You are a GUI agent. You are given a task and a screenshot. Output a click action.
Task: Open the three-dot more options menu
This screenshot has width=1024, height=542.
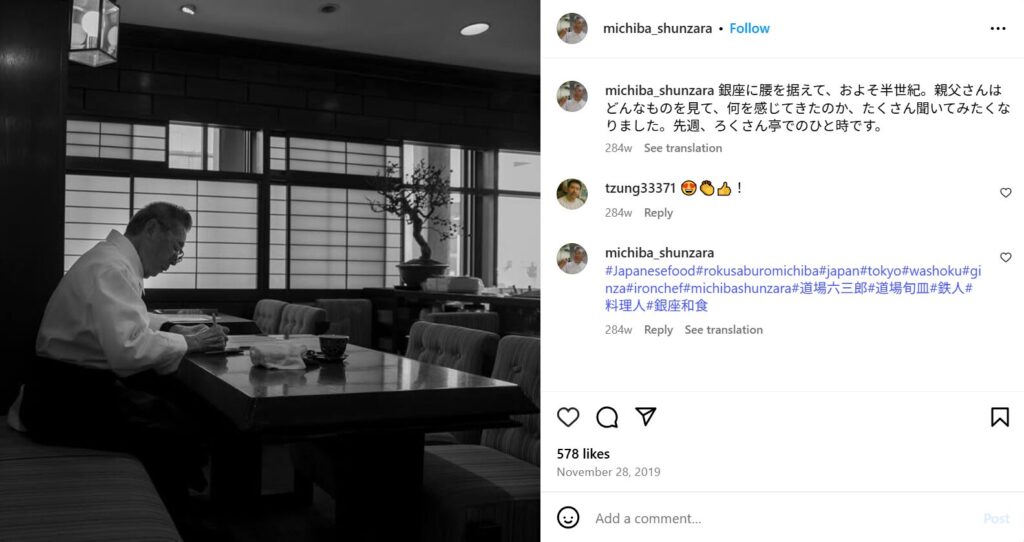click(998, 29)
